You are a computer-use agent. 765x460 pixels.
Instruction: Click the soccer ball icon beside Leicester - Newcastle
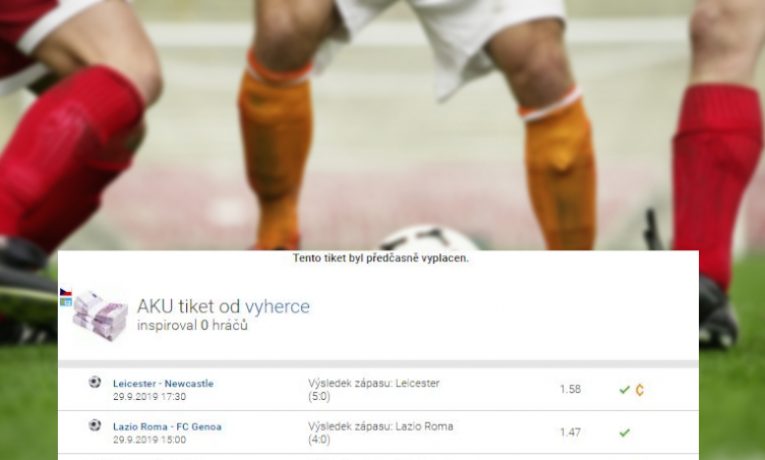[x=95, y=382]
